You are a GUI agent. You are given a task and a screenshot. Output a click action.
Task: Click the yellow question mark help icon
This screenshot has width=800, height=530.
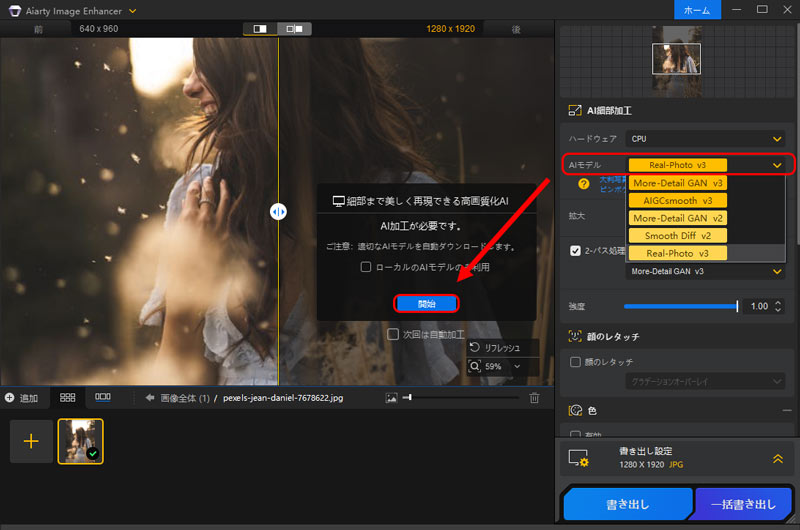[584, 184]
